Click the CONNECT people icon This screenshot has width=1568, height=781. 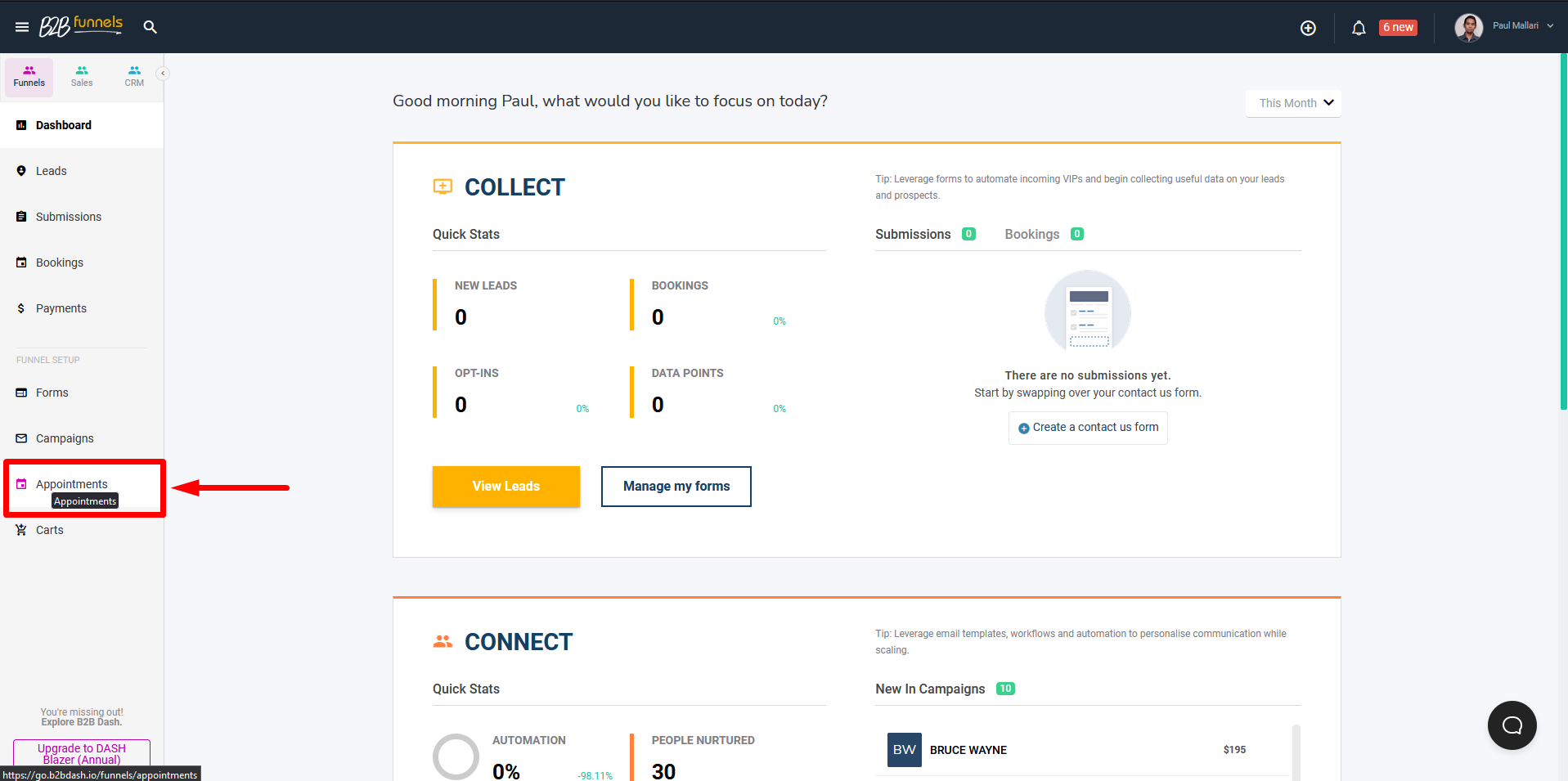click(443, 641)
